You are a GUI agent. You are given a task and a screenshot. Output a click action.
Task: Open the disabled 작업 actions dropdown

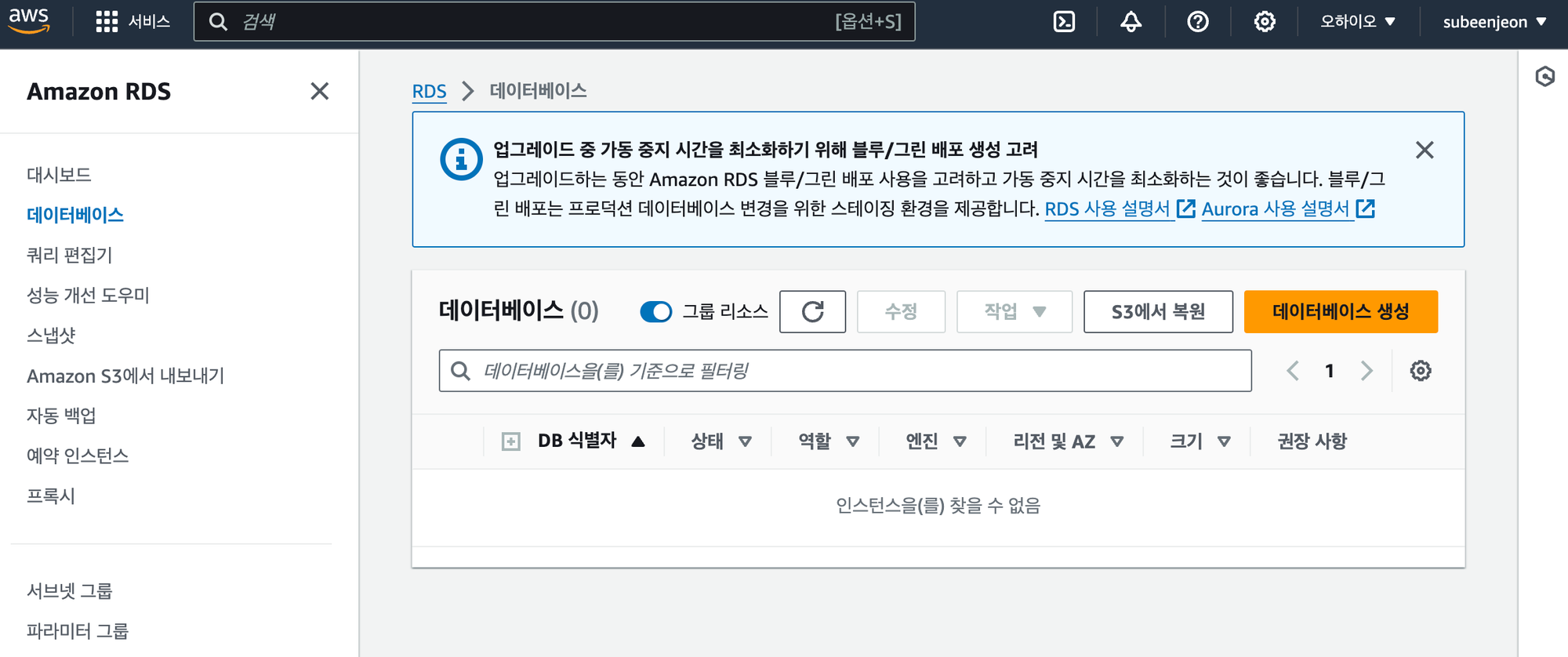1014,311
